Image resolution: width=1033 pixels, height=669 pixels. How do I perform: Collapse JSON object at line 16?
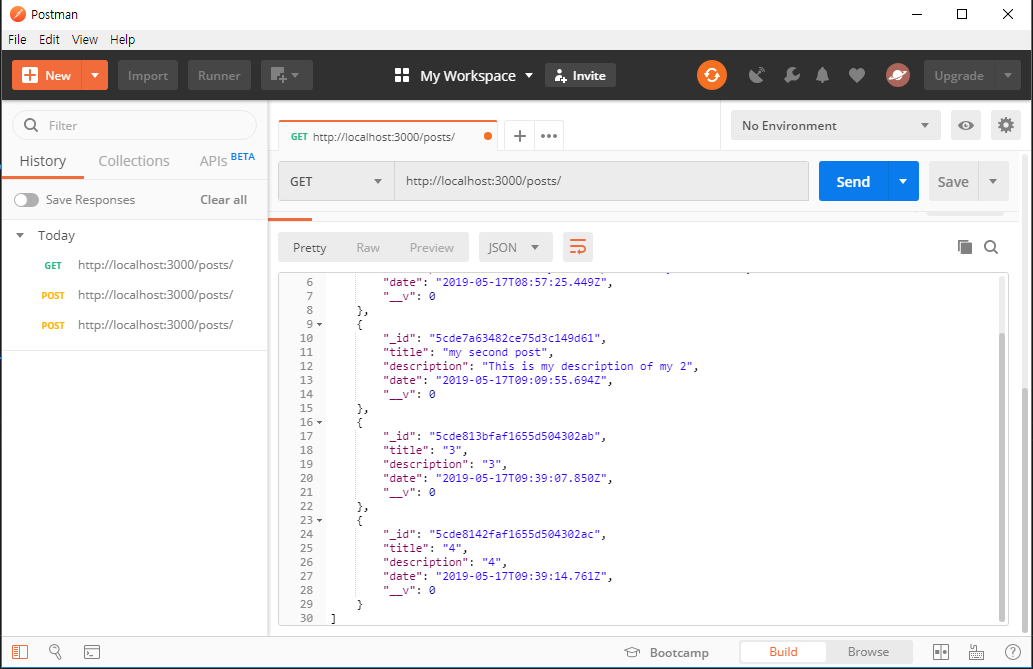[320, 422]
